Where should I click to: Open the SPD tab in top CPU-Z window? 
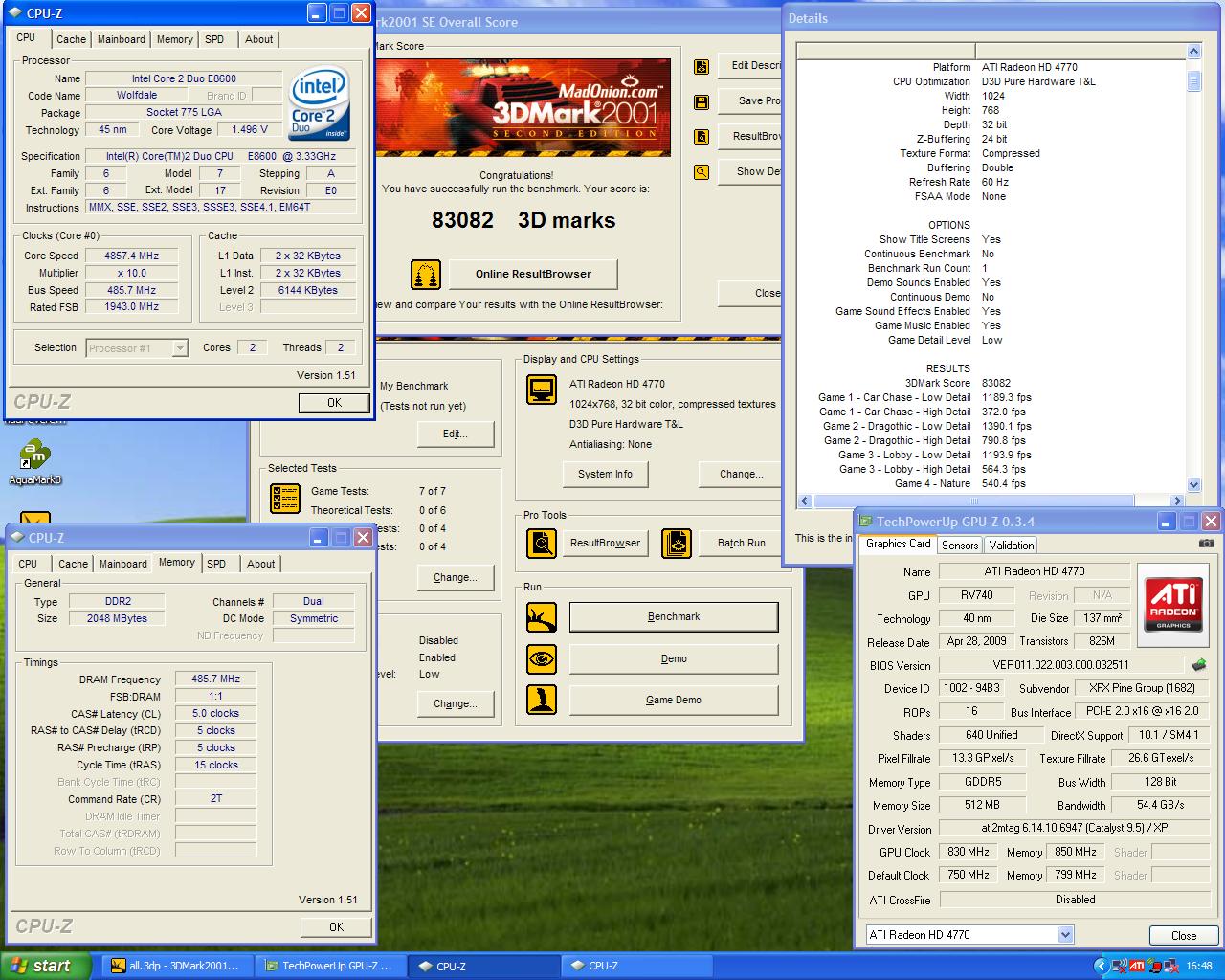pos(214,39)
